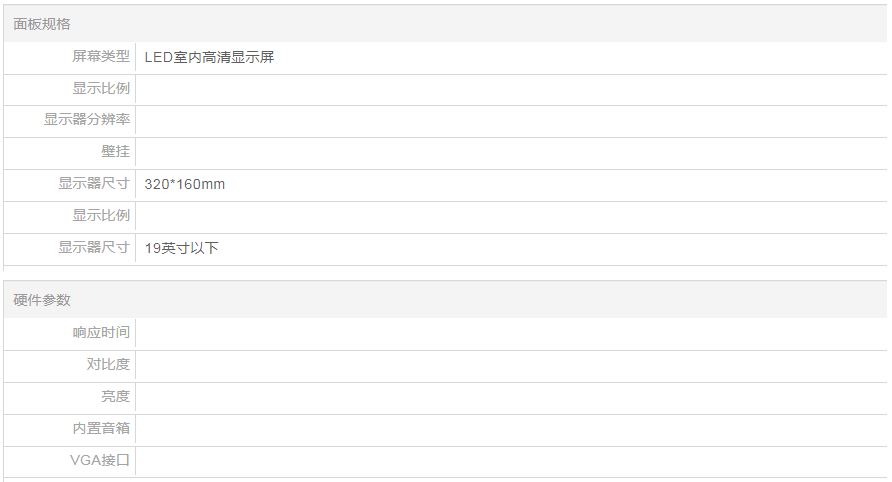Click the 320*160mm size value
The image size is (892, 482).
click(x=184, y=184)
